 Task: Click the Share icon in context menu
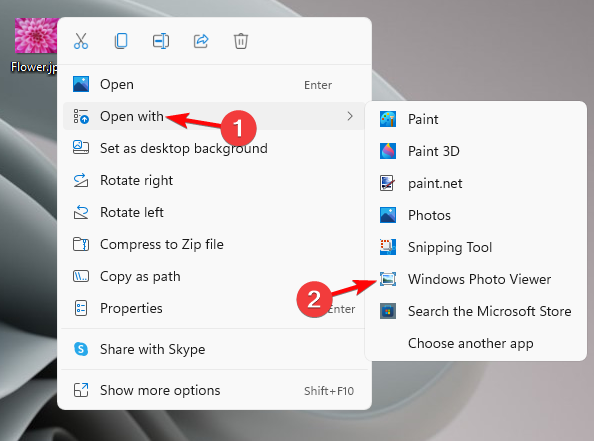pyautogui.click(x=201, y=41)
